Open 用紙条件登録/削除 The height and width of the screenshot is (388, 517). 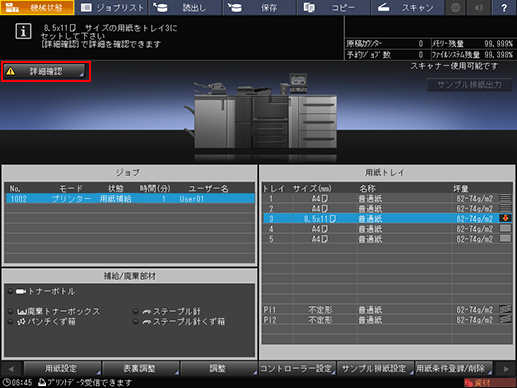click(x=454, y=369)
